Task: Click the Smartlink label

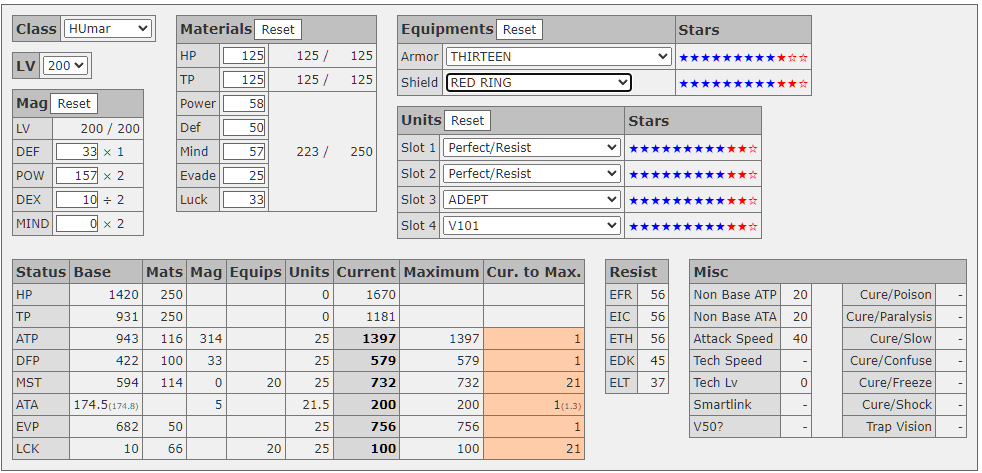Action: (721, 405)
